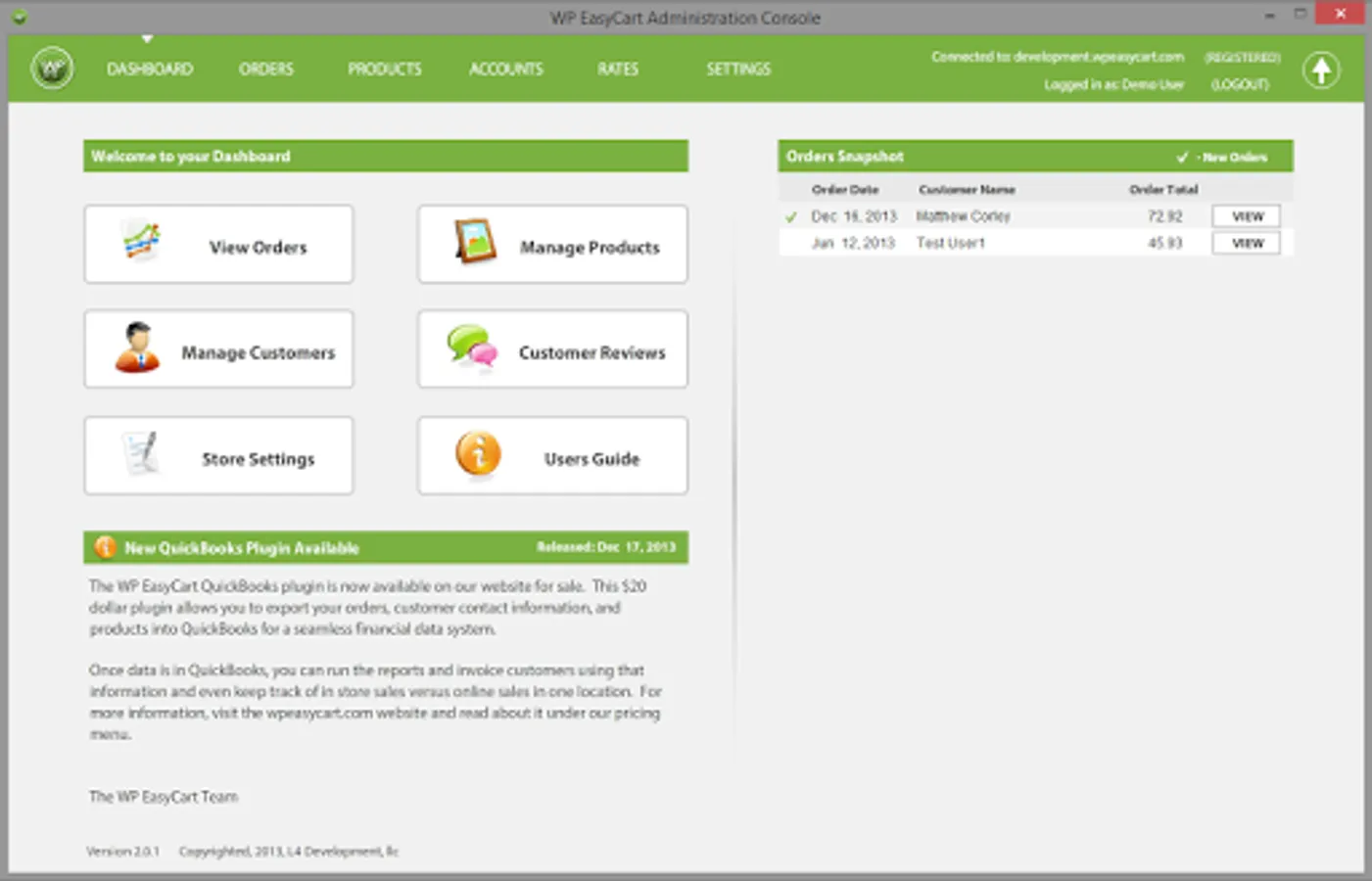Open the Orders menu
Screen dimensions: 1372x881
point(266,69)
